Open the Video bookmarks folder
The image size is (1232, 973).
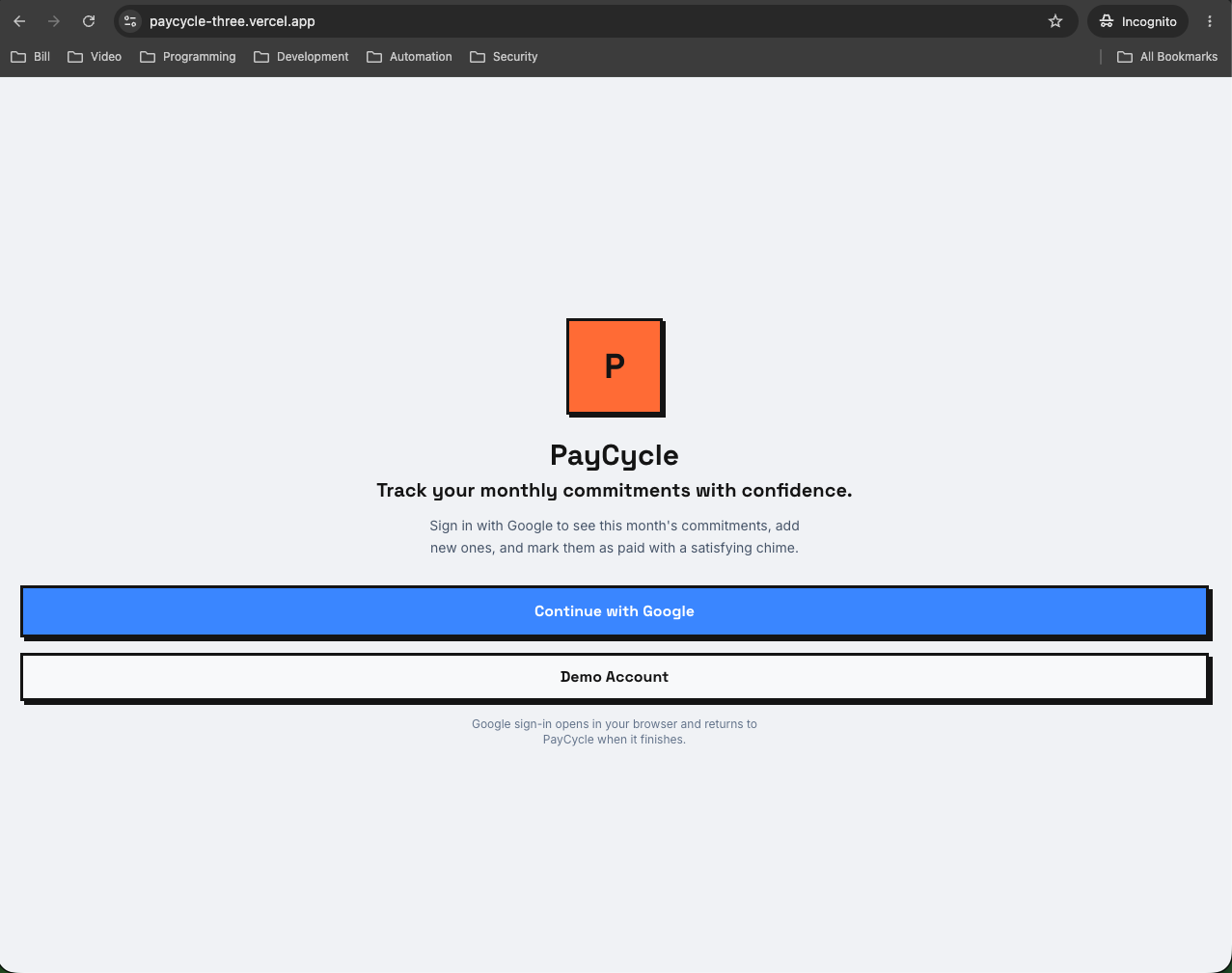click(95, 57)
